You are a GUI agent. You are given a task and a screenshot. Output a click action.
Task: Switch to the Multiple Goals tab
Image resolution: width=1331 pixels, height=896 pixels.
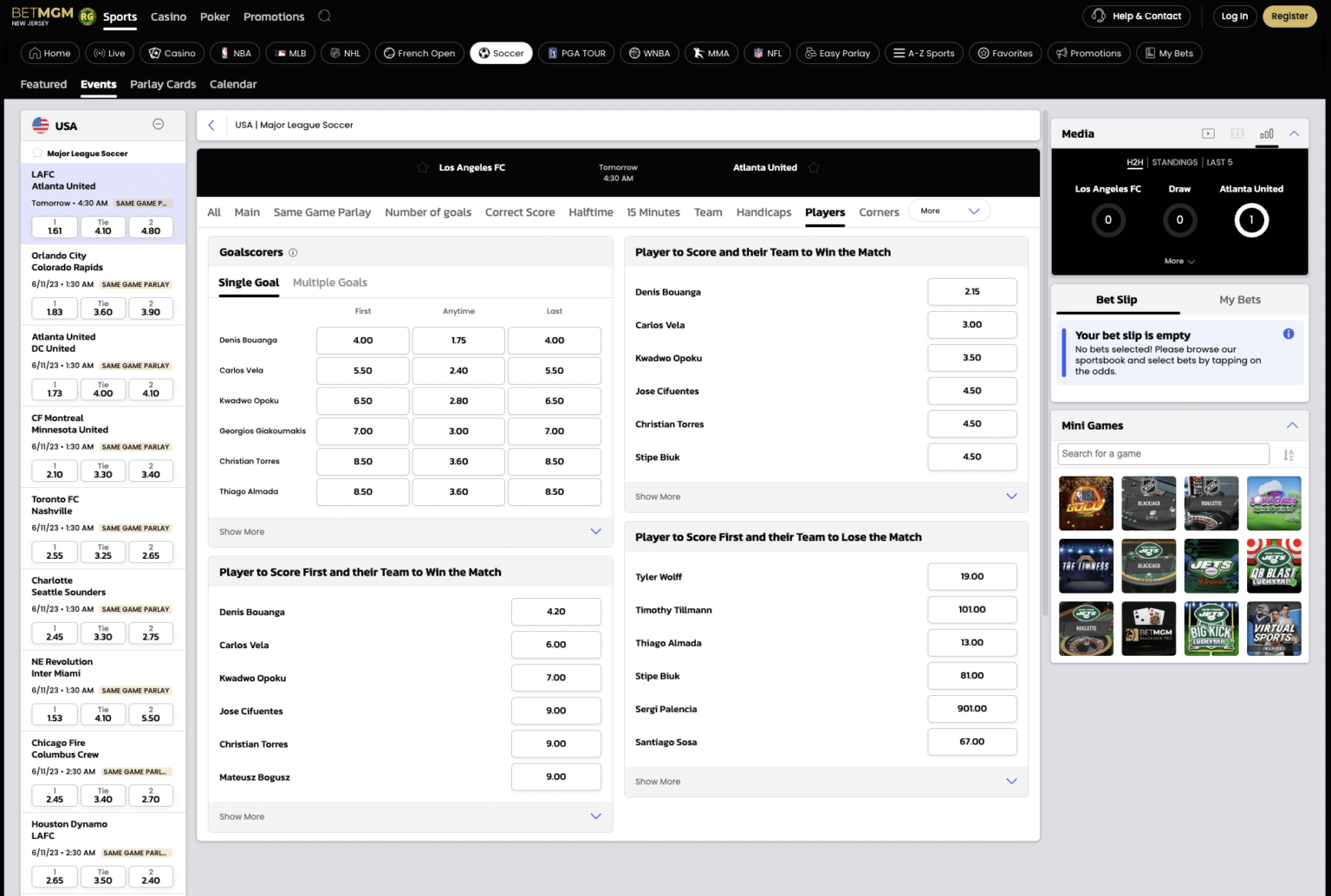pyautogui.click(x=330, y=282)
